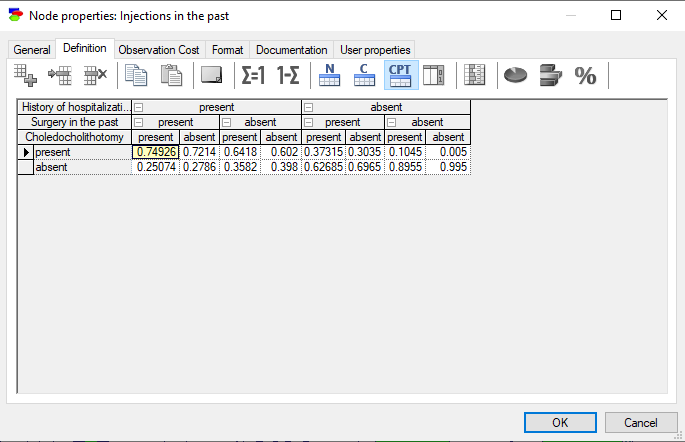Select the cell with value 0.602
The image size is (685, 442).
coord(281,152)
